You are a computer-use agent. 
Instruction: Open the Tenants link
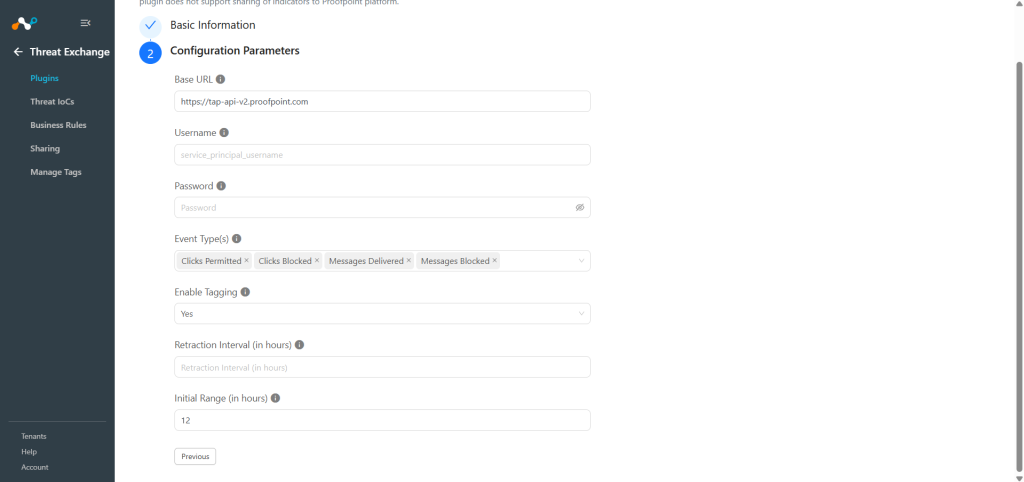coord(34,436)
